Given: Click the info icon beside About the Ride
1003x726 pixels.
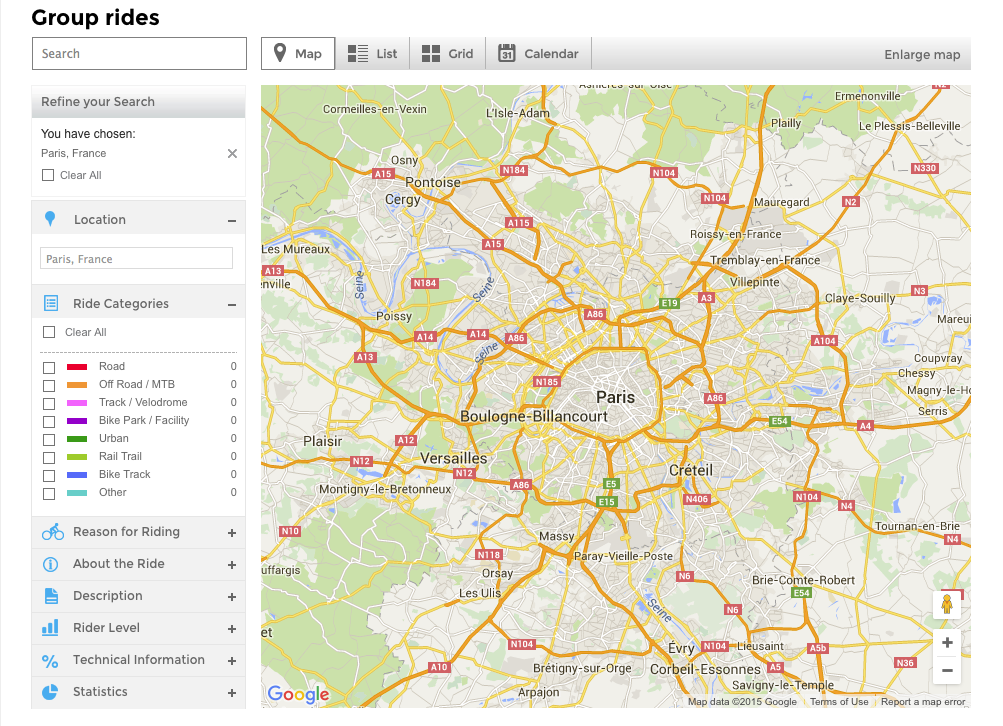Looking at the screenshot, I should (51, 564).
